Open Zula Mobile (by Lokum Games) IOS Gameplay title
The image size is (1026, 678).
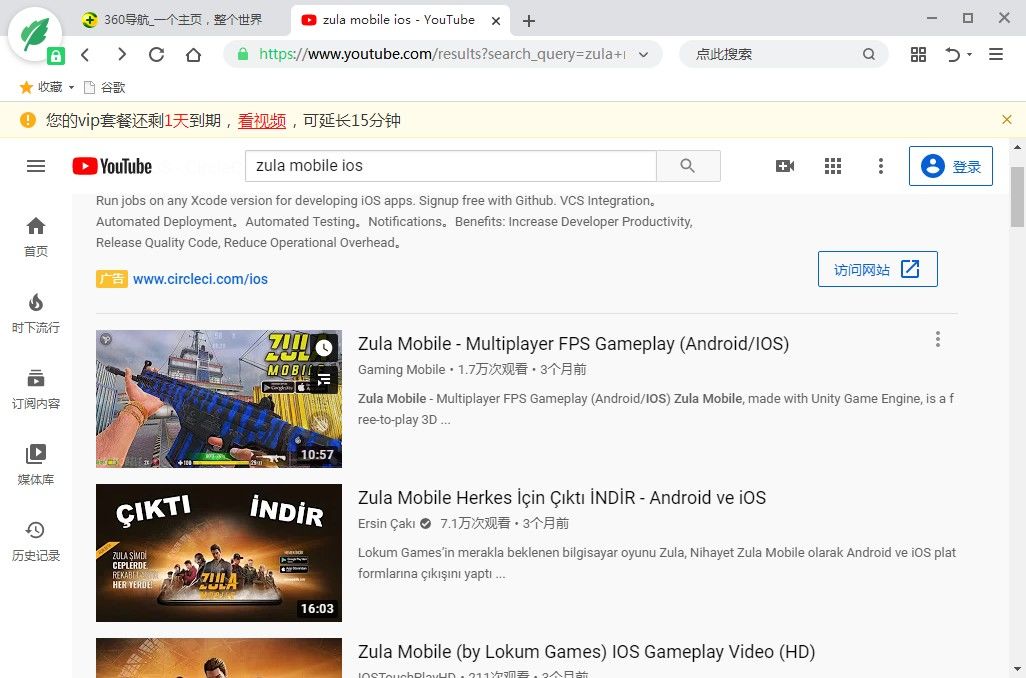[x=586, y=652]
